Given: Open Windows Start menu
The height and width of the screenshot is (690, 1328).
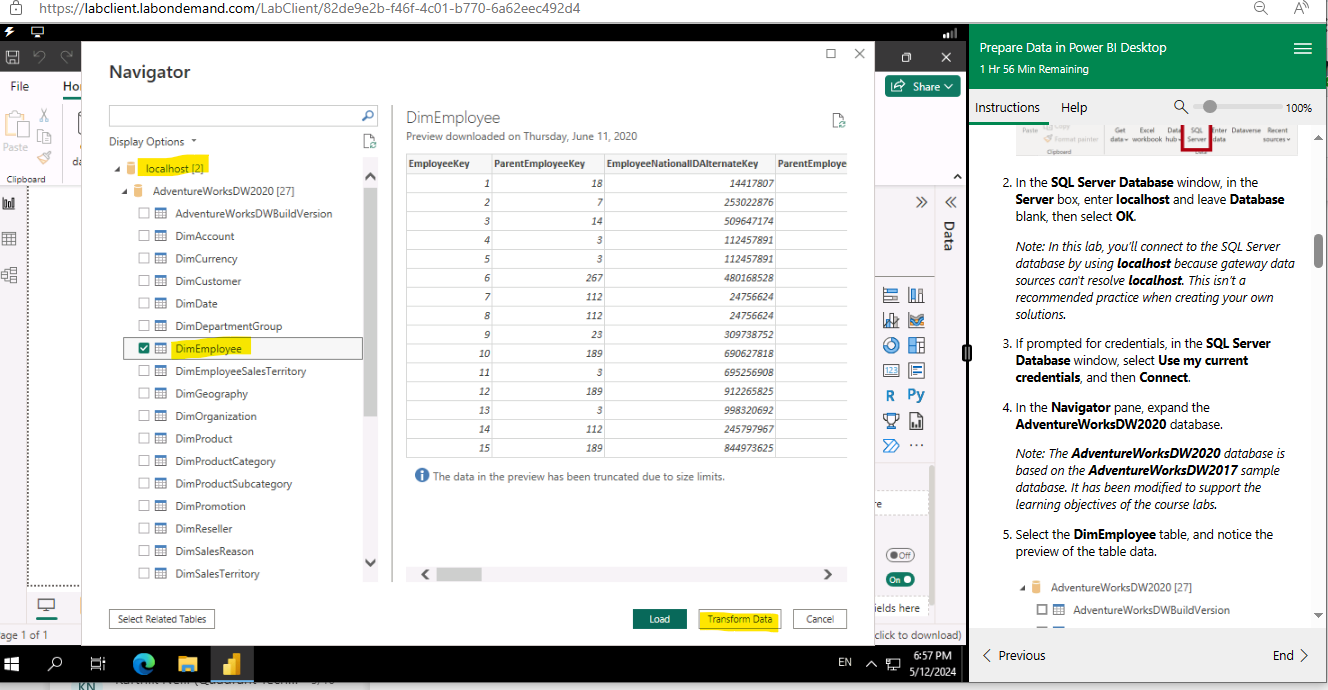Looking at the screenshot, I should [13, 663].
